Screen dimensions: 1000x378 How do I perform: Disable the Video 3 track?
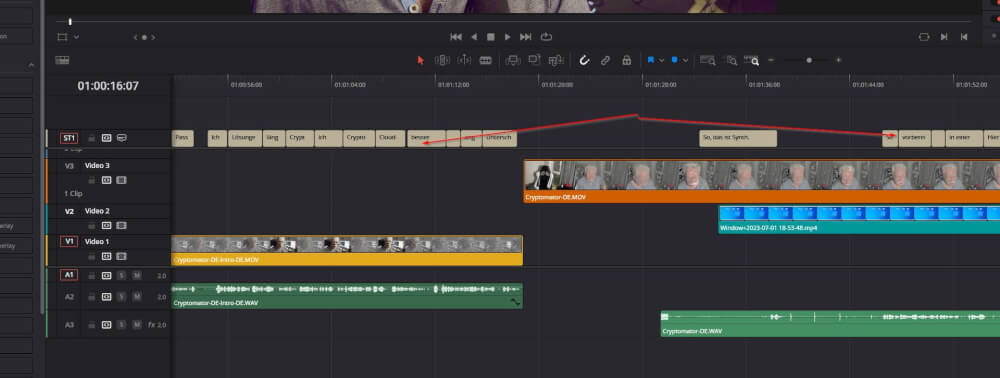[121, 180]
